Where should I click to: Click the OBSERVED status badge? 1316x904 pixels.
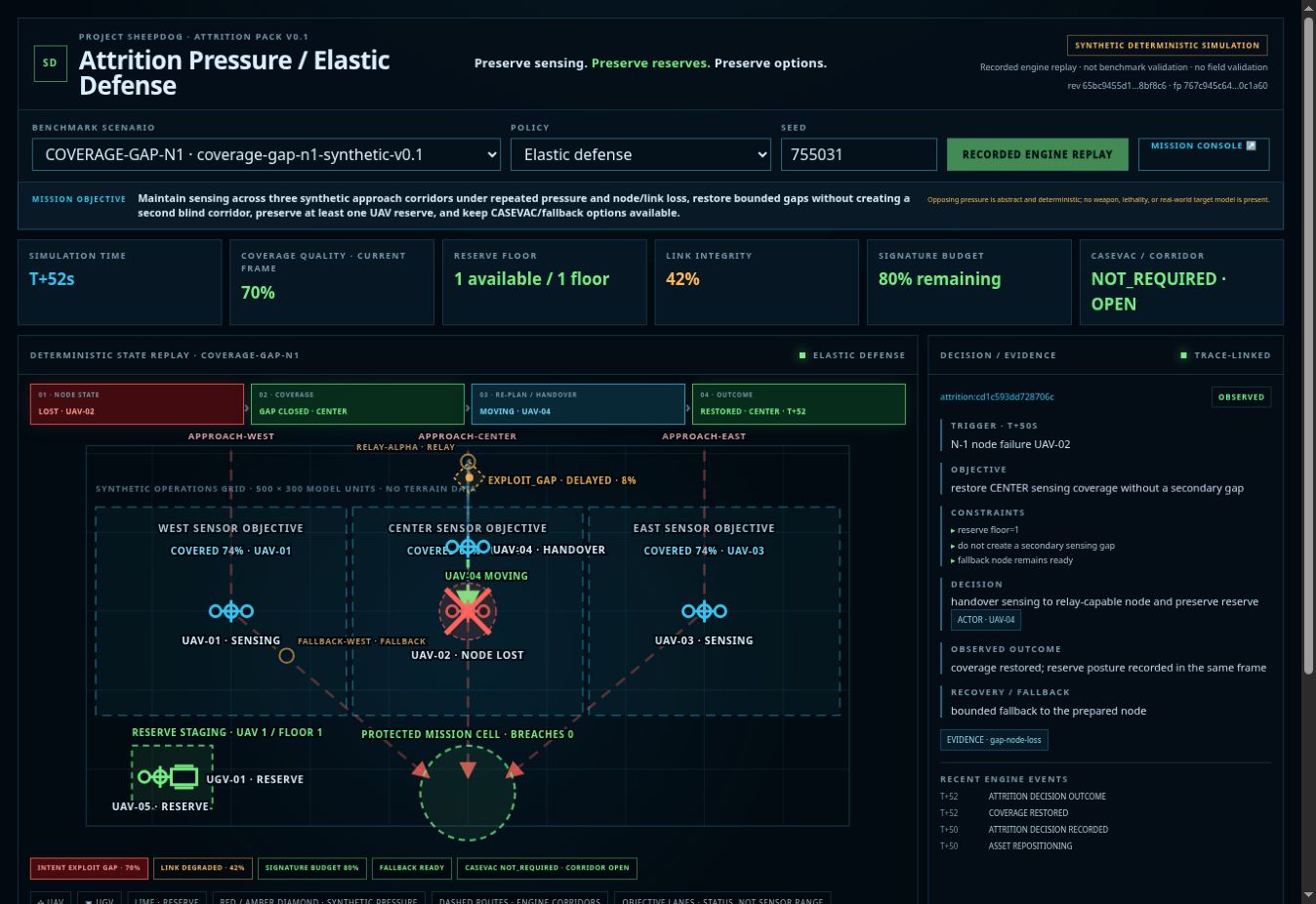tap(1241, 397)
